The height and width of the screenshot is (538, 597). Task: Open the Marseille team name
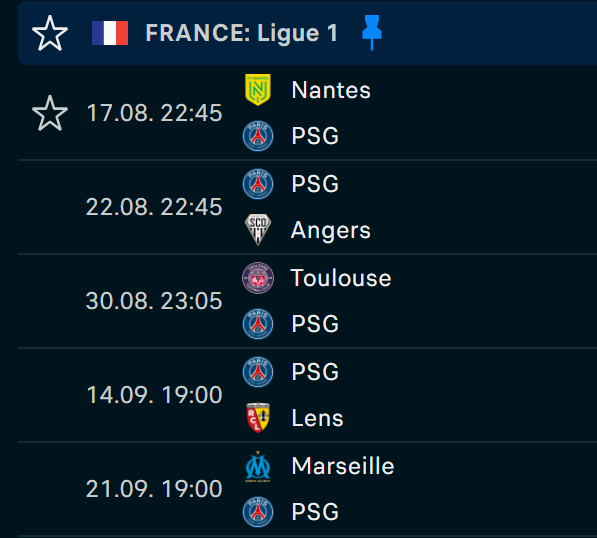click(x=343, y=466)
